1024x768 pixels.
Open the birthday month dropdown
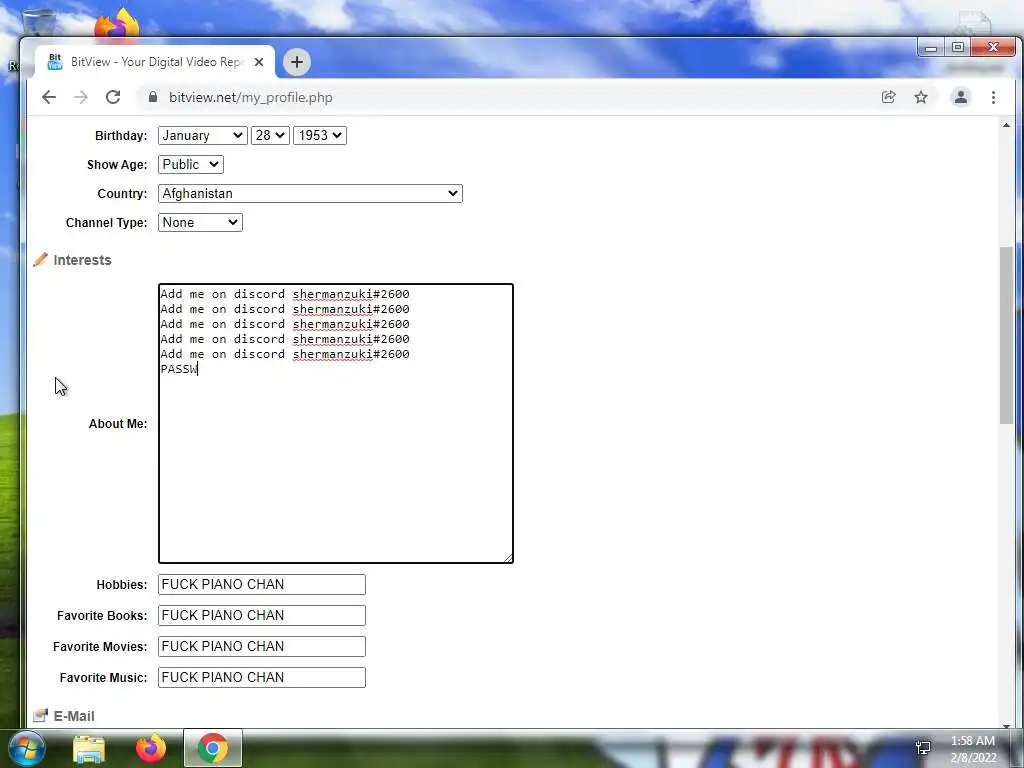coord(202,135)
